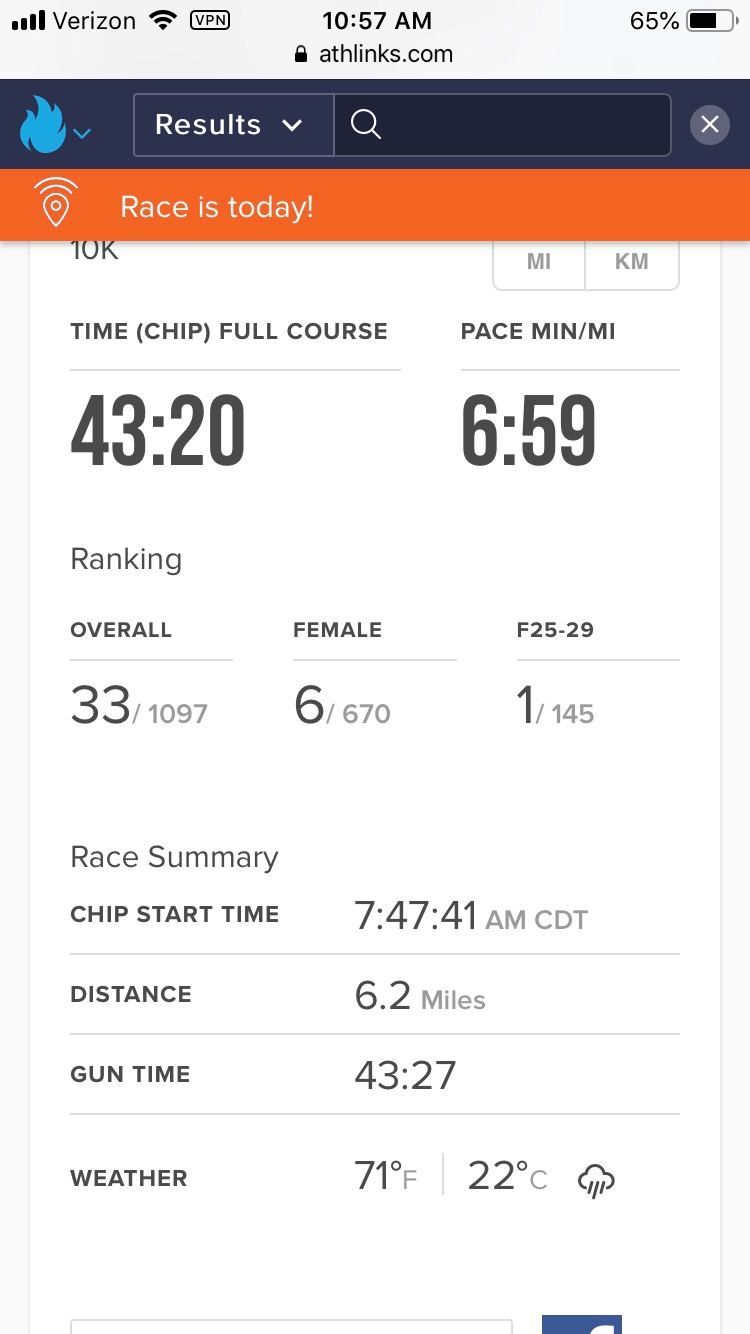Tap the athlinks.com address bar URL
This screenshot has height=1334, width=750.
386,54
